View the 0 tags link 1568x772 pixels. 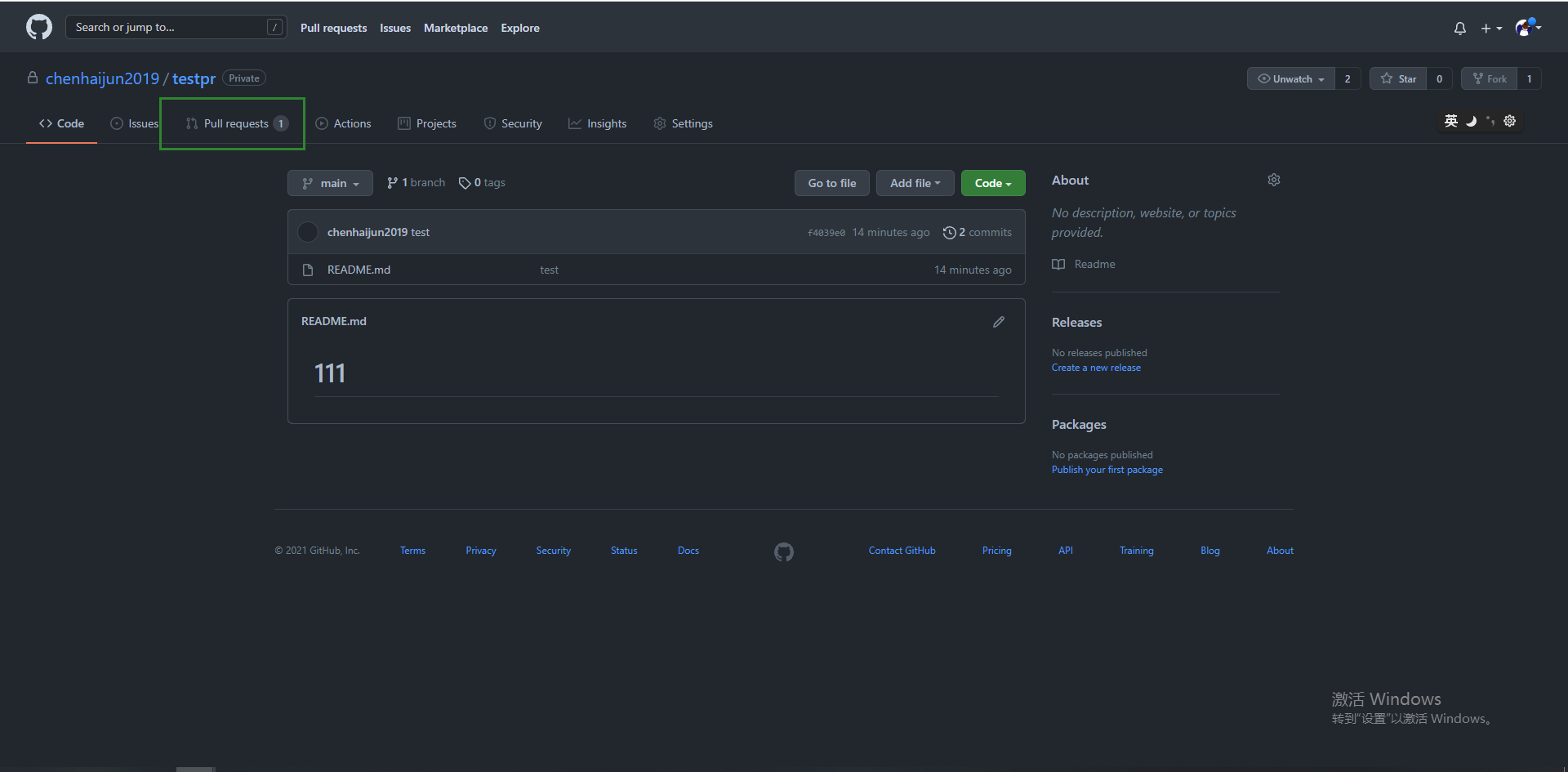[482, 182]
